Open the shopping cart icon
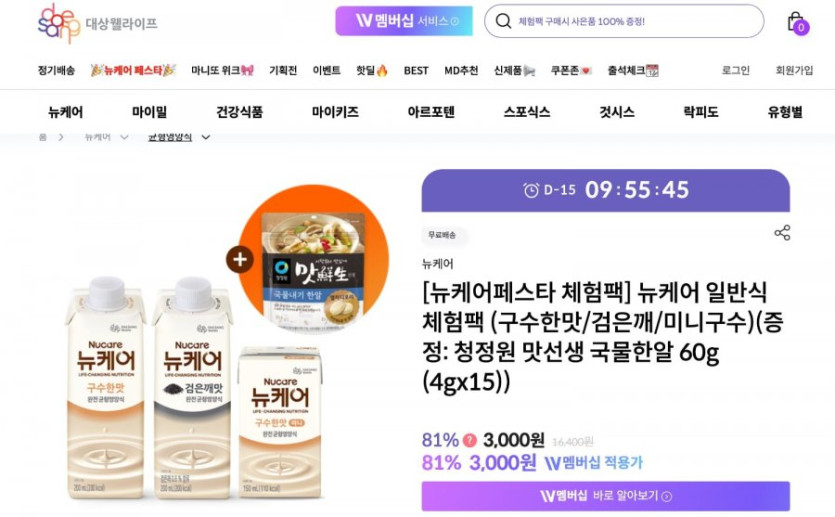Screen dimensions: 835x517 pos(797,23)
